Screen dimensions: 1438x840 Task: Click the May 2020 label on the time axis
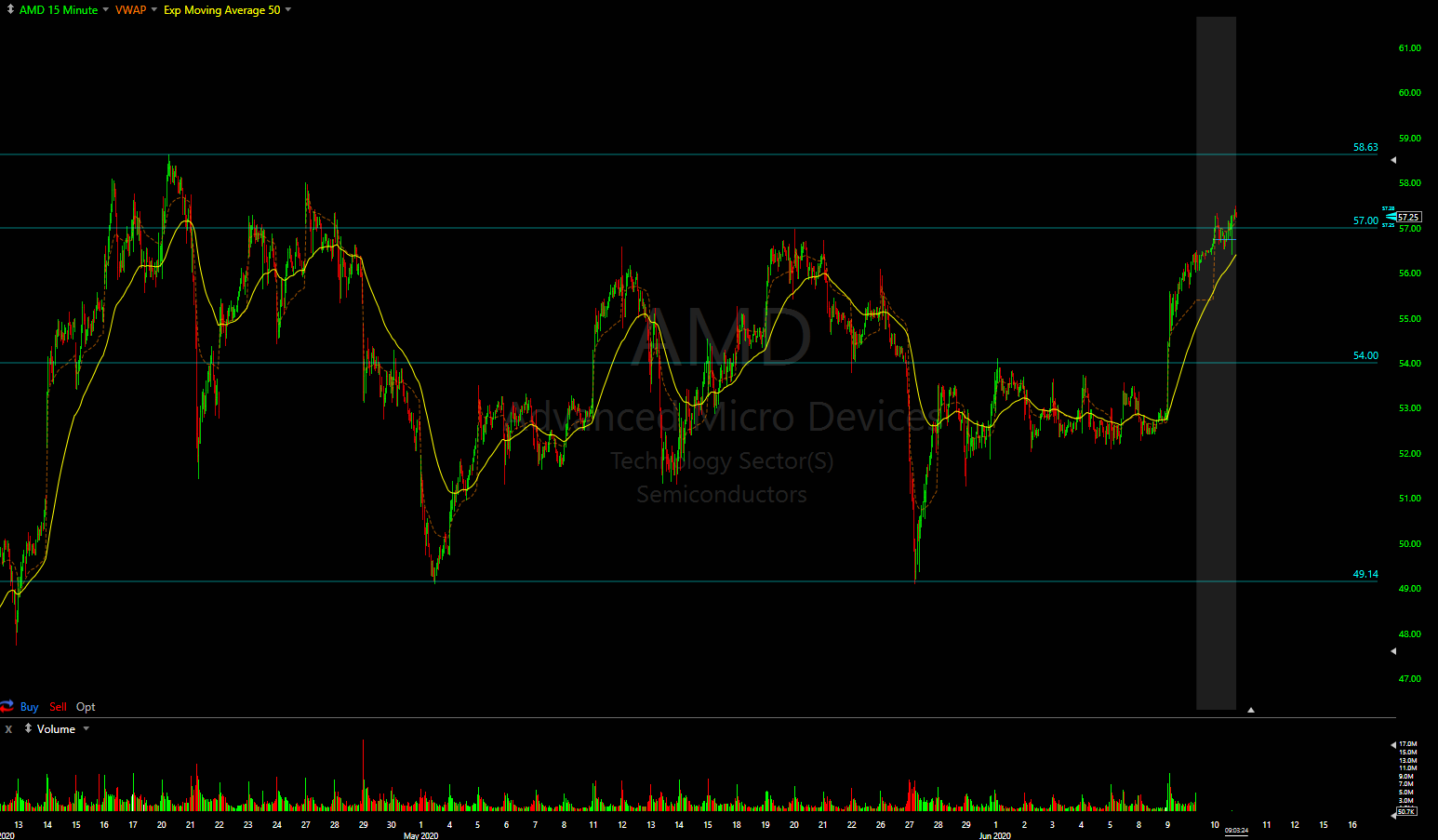coord(421,835)
